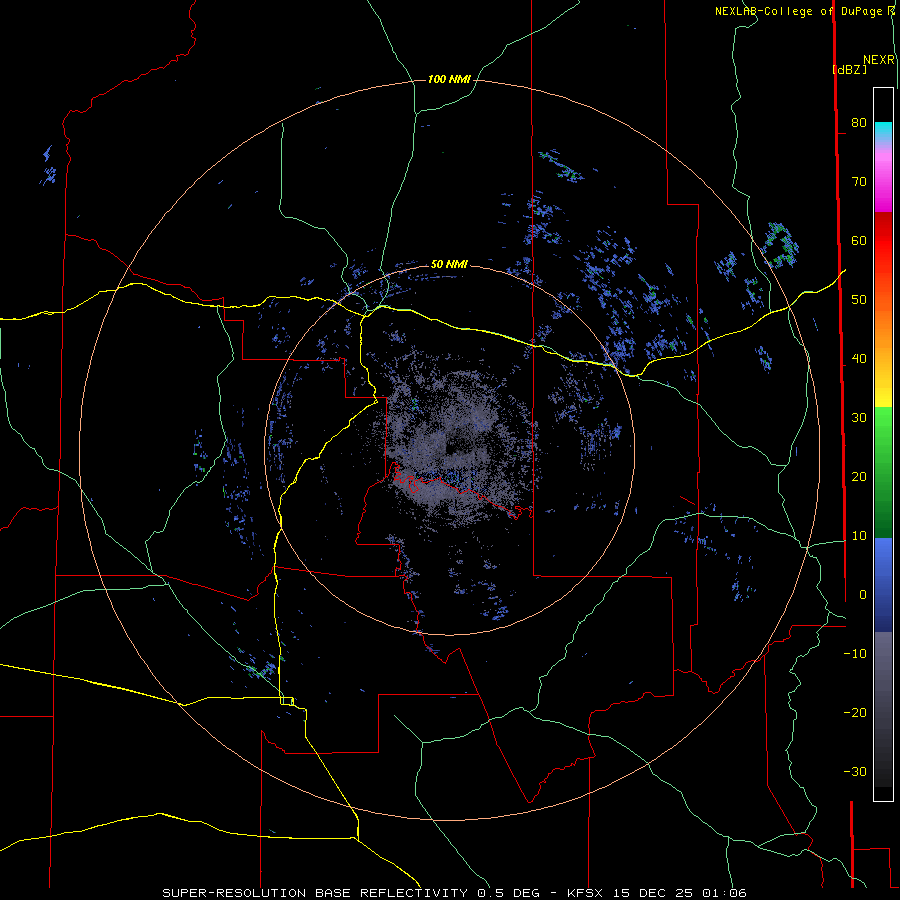Select the "NEXLAB-College of DuPage" header text
900x900 pixels.
click(801, 11)
